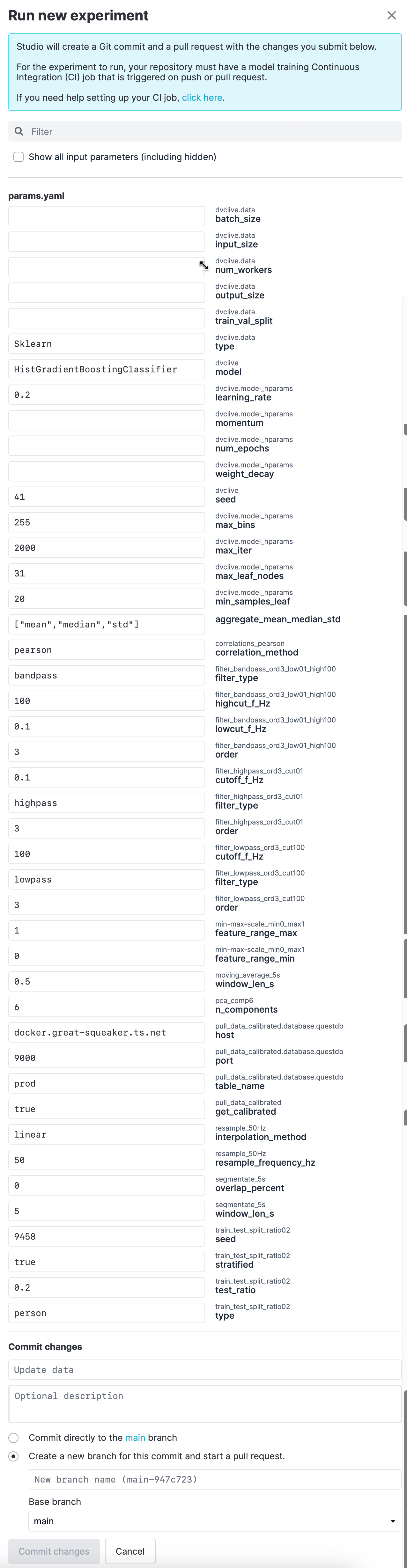Enable 'Show all input parameters (including hidden)'
The width and height of the screenshot is (407, 1568).
pos(18,157)
